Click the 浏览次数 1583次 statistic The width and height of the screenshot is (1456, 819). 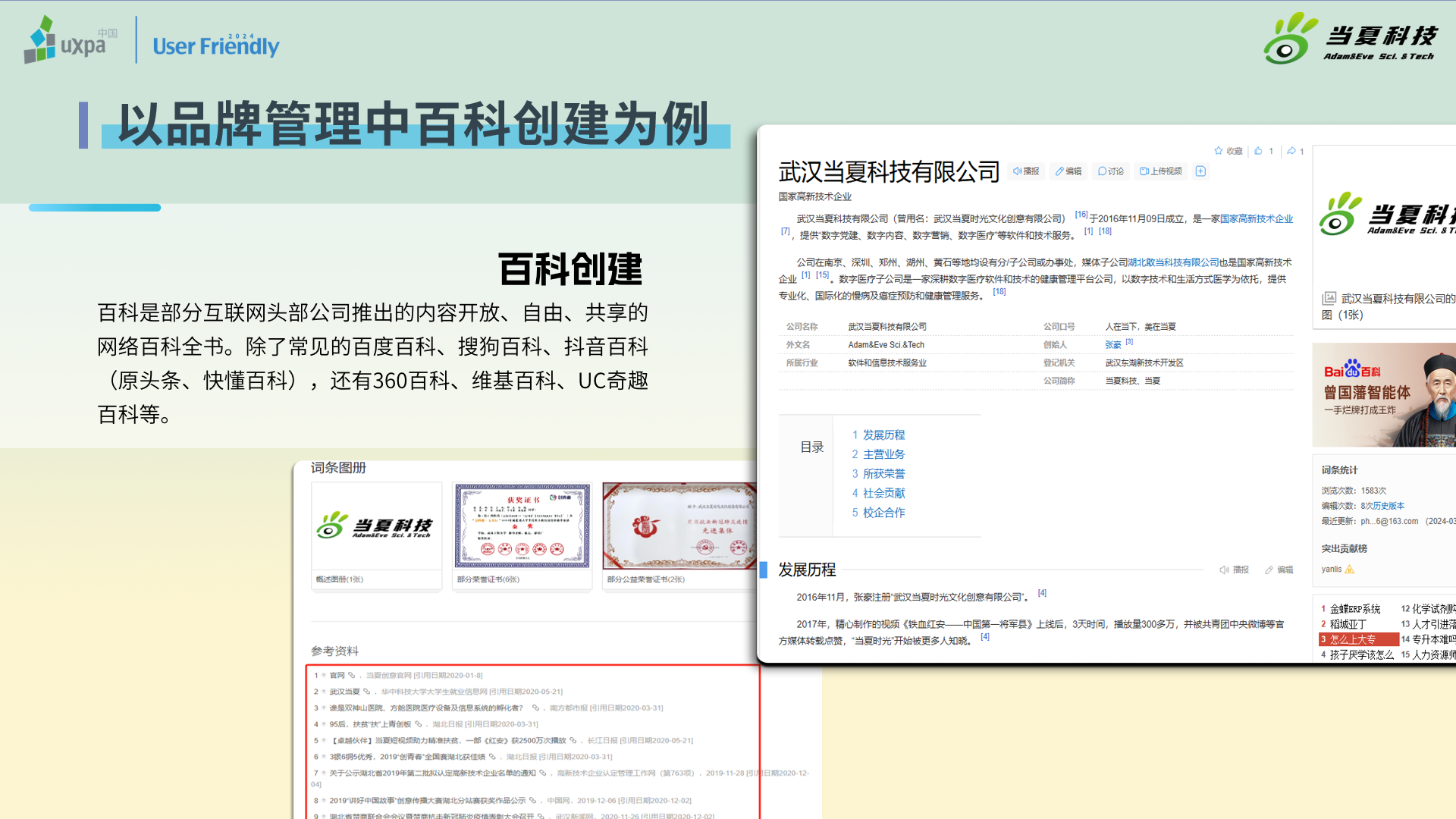coord(1354,491)
